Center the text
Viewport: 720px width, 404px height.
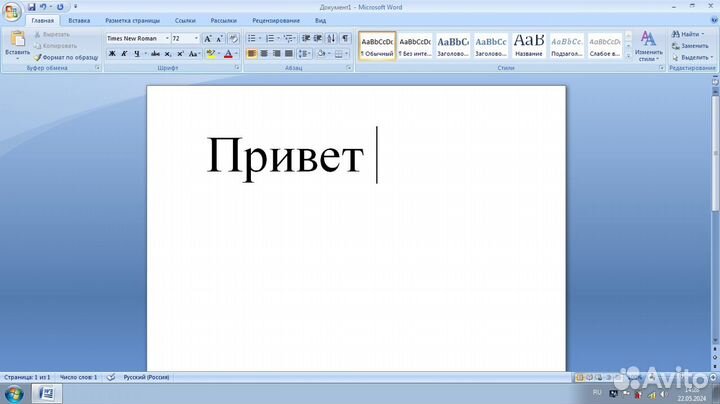pyautogui.click(x=264, y=54)
